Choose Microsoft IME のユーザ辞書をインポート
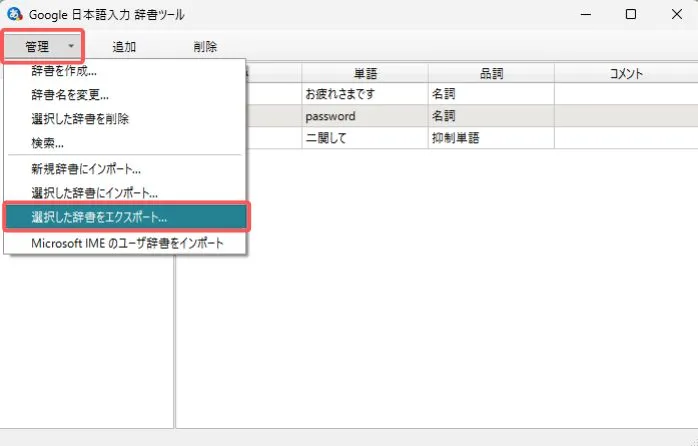Image resolution: width=698 pixels, height=446 pixels. point(125,243)
